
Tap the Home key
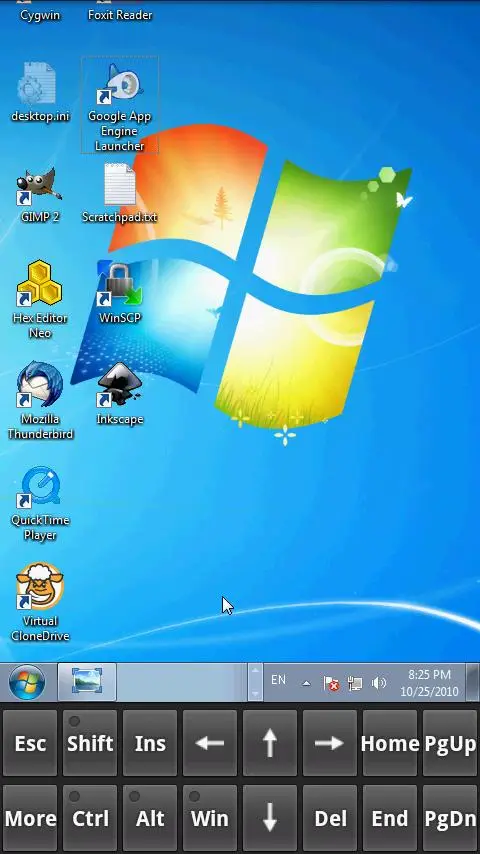pyautogui.click(x=390, y=743)
